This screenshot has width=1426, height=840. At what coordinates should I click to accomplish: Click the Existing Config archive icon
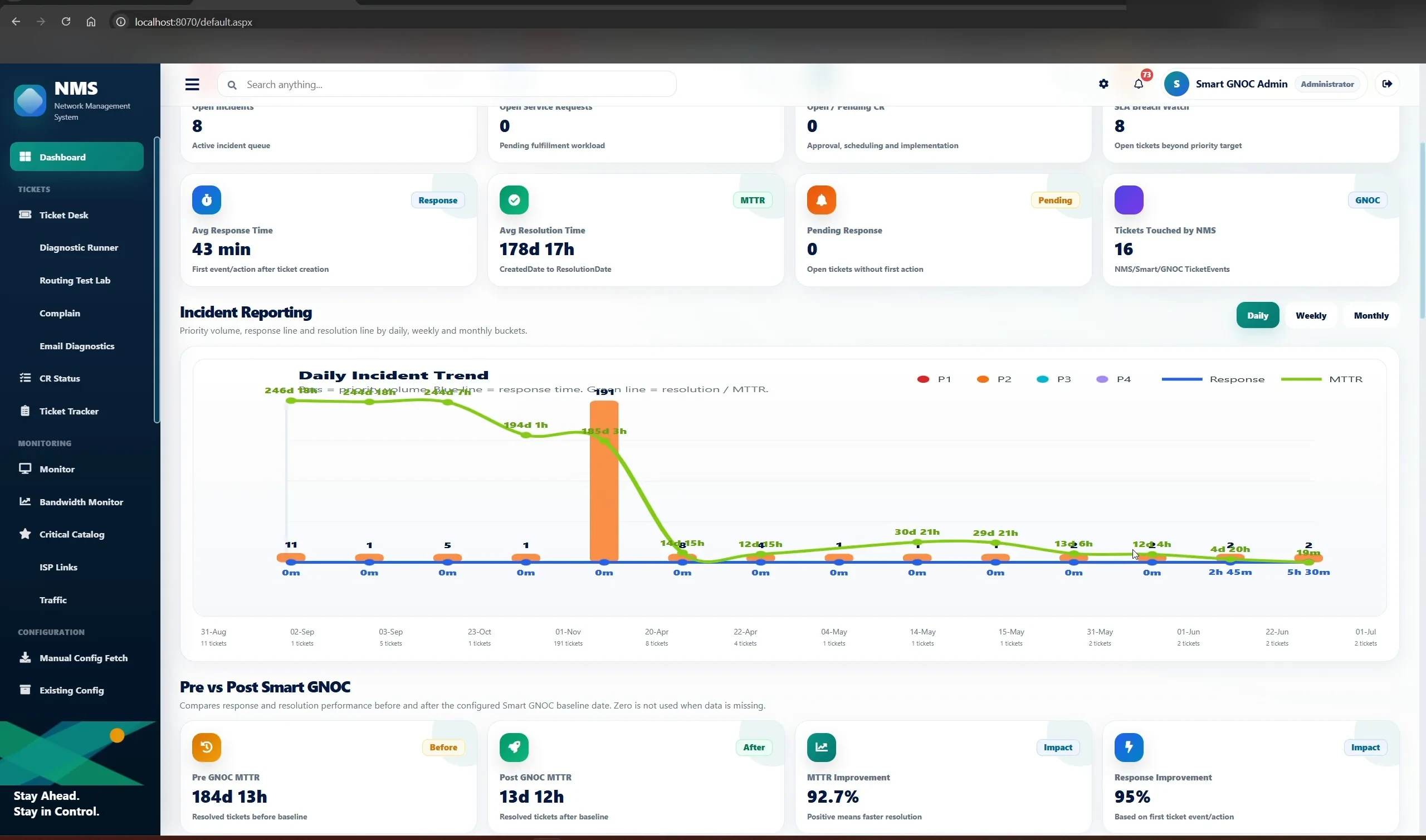(25, 690)
